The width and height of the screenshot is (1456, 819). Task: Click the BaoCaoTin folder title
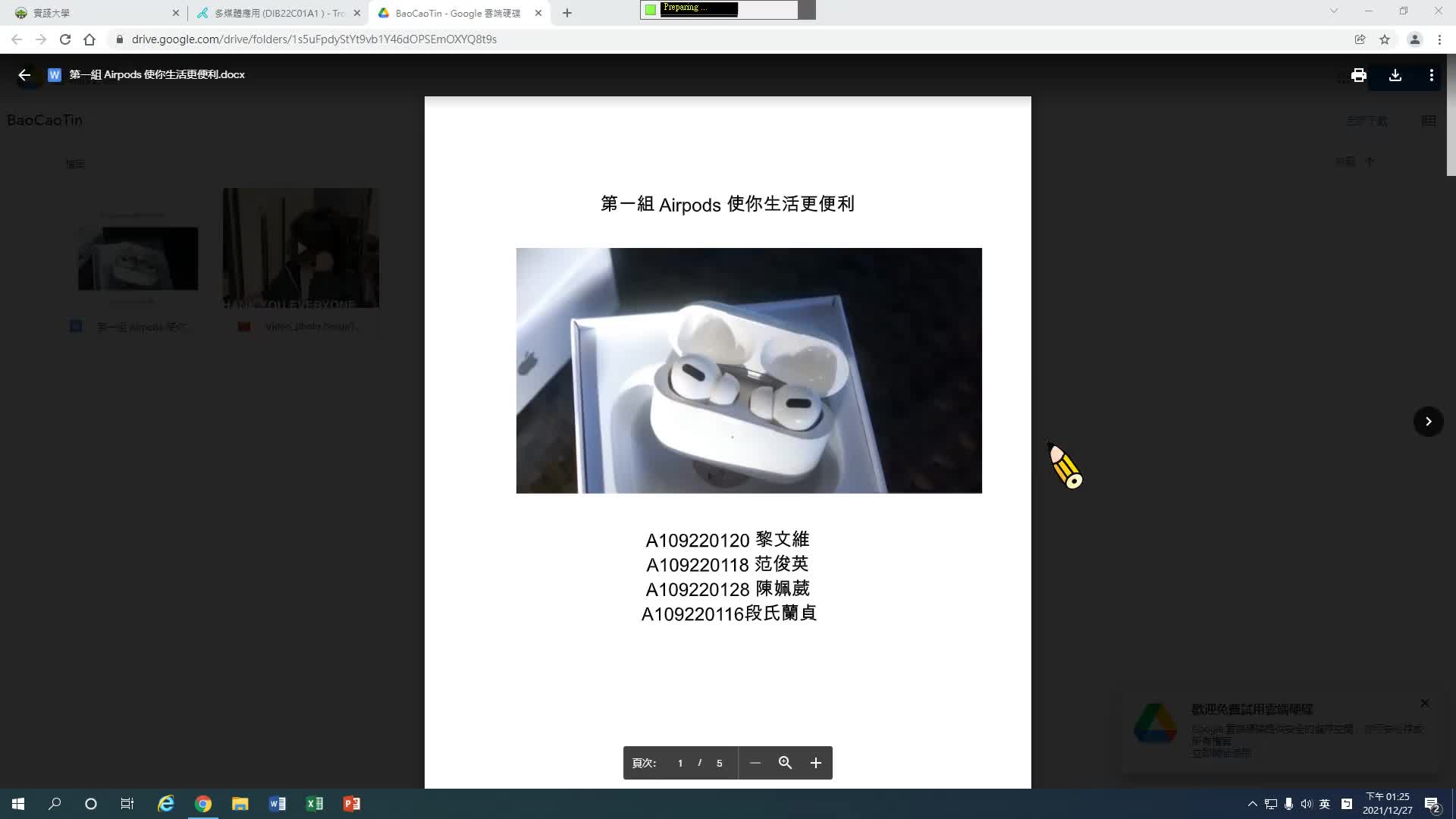(x=45, y=120)
